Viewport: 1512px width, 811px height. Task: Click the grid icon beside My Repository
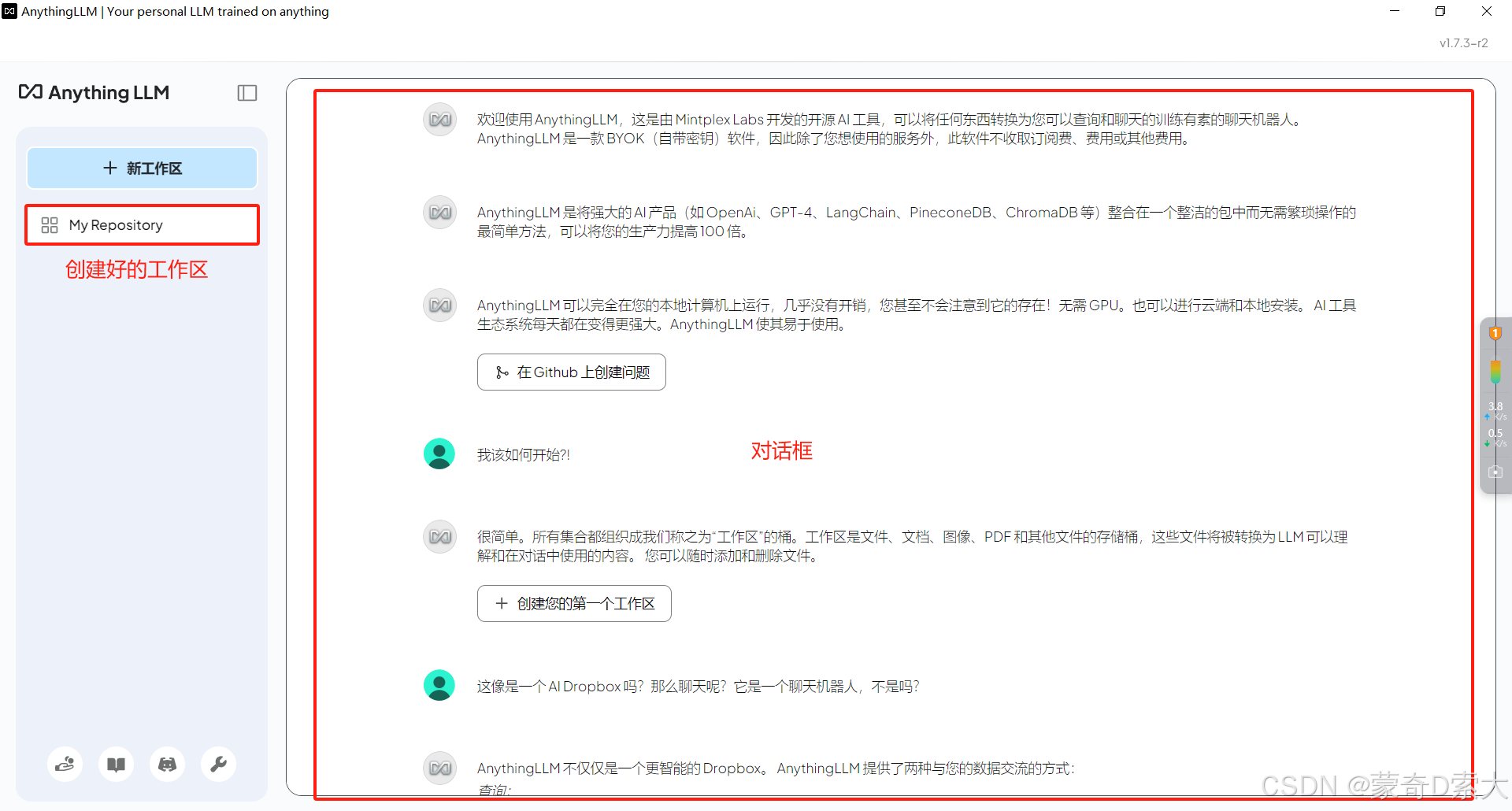pos(50,225)
